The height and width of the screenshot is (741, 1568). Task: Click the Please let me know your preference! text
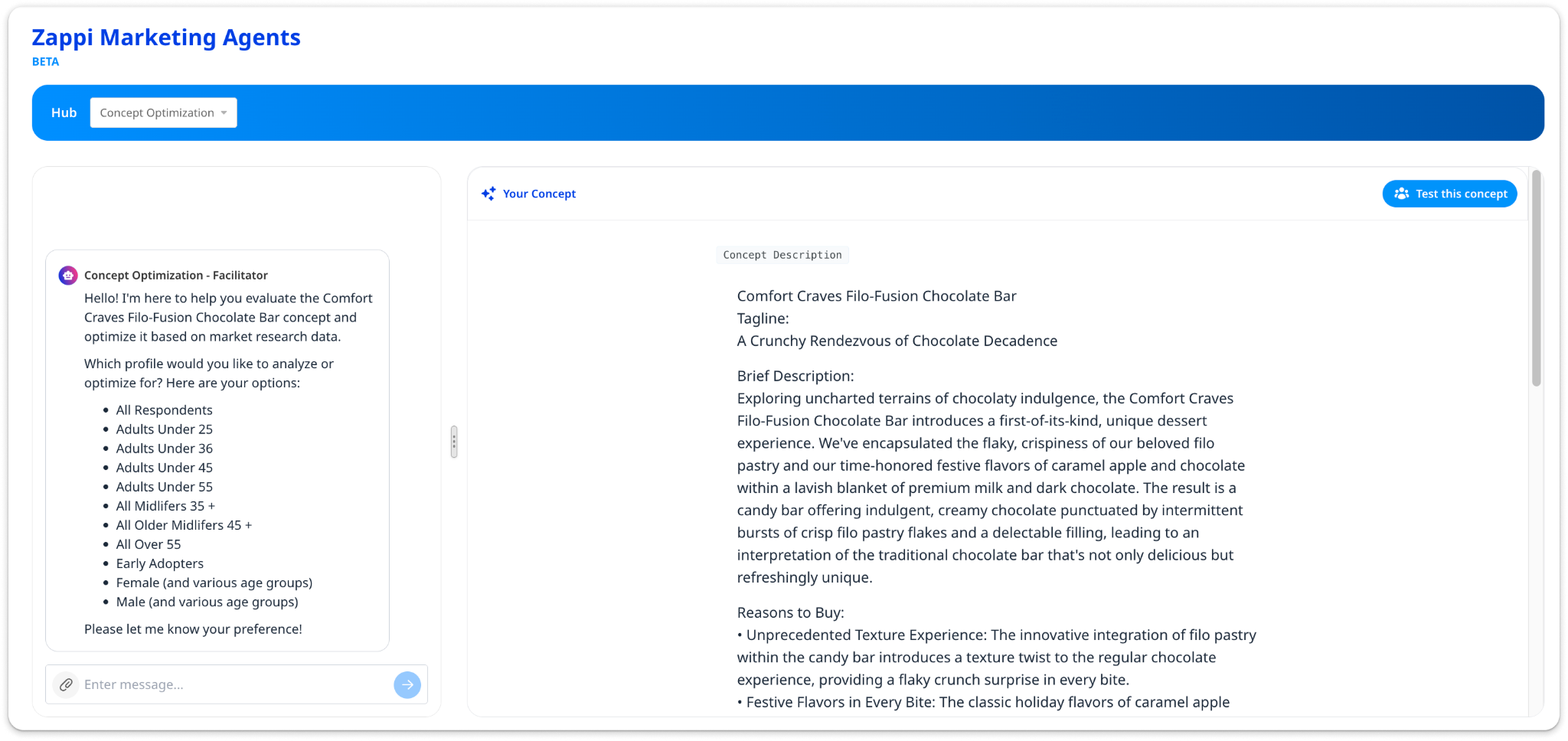coord(193,629)
